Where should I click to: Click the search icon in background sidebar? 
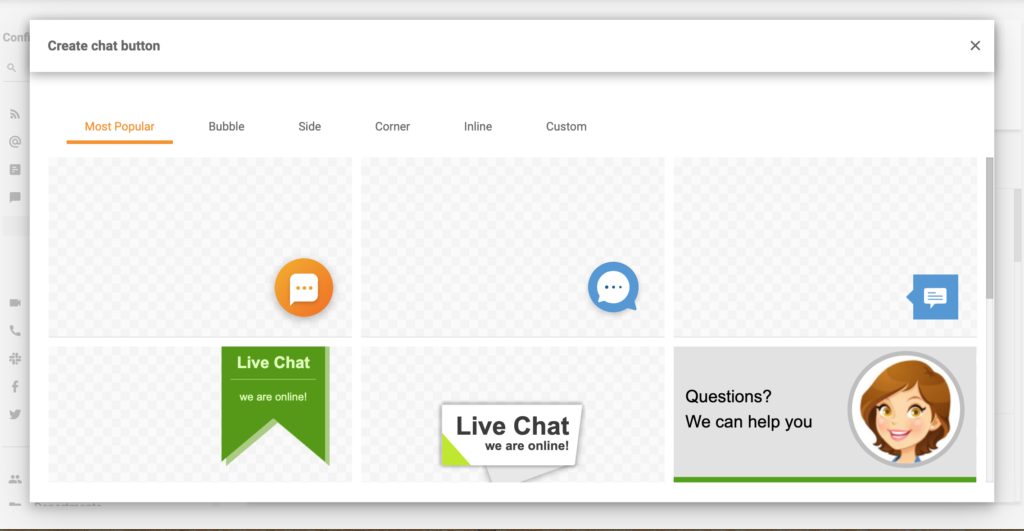click(12, 68)
